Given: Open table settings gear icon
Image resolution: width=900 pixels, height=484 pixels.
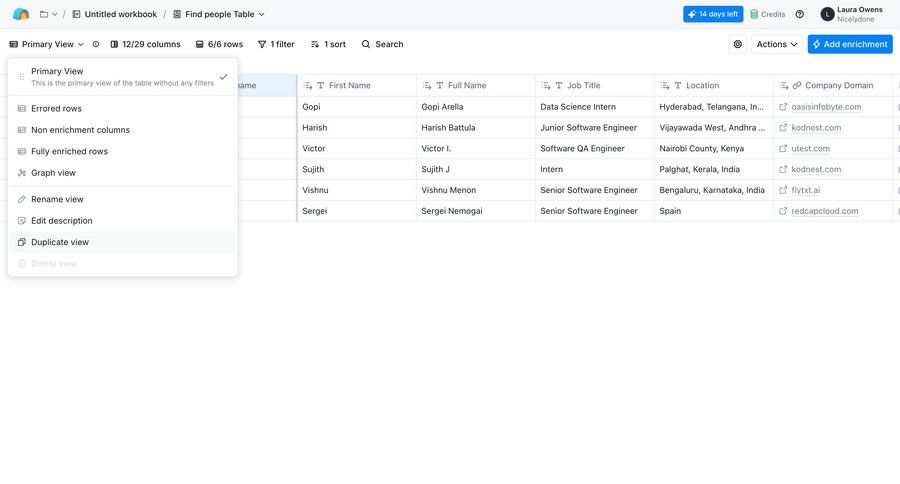Looking at the screenshot, I should tap(738, 44).
